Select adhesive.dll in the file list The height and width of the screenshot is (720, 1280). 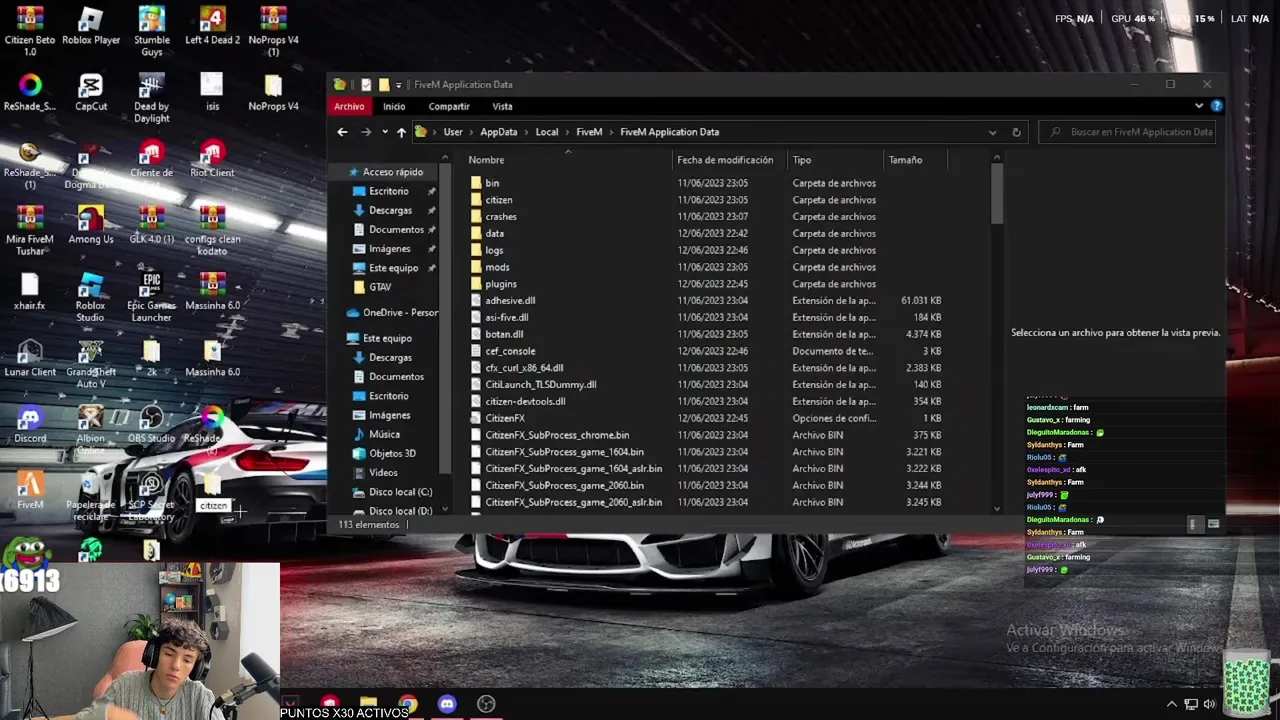[x=510, y=301]
